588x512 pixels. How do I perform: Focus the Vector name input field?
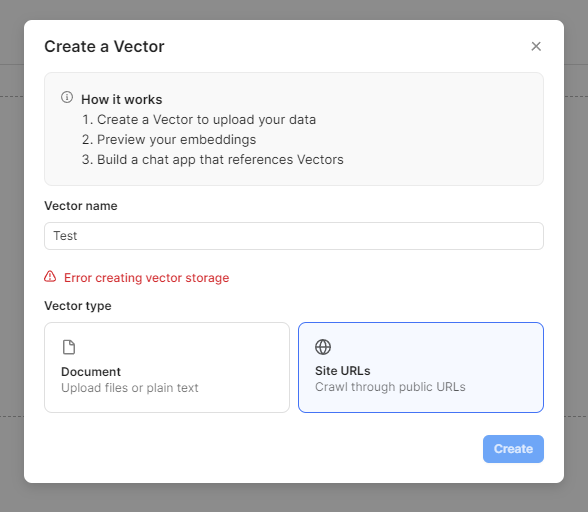point(294,236)
